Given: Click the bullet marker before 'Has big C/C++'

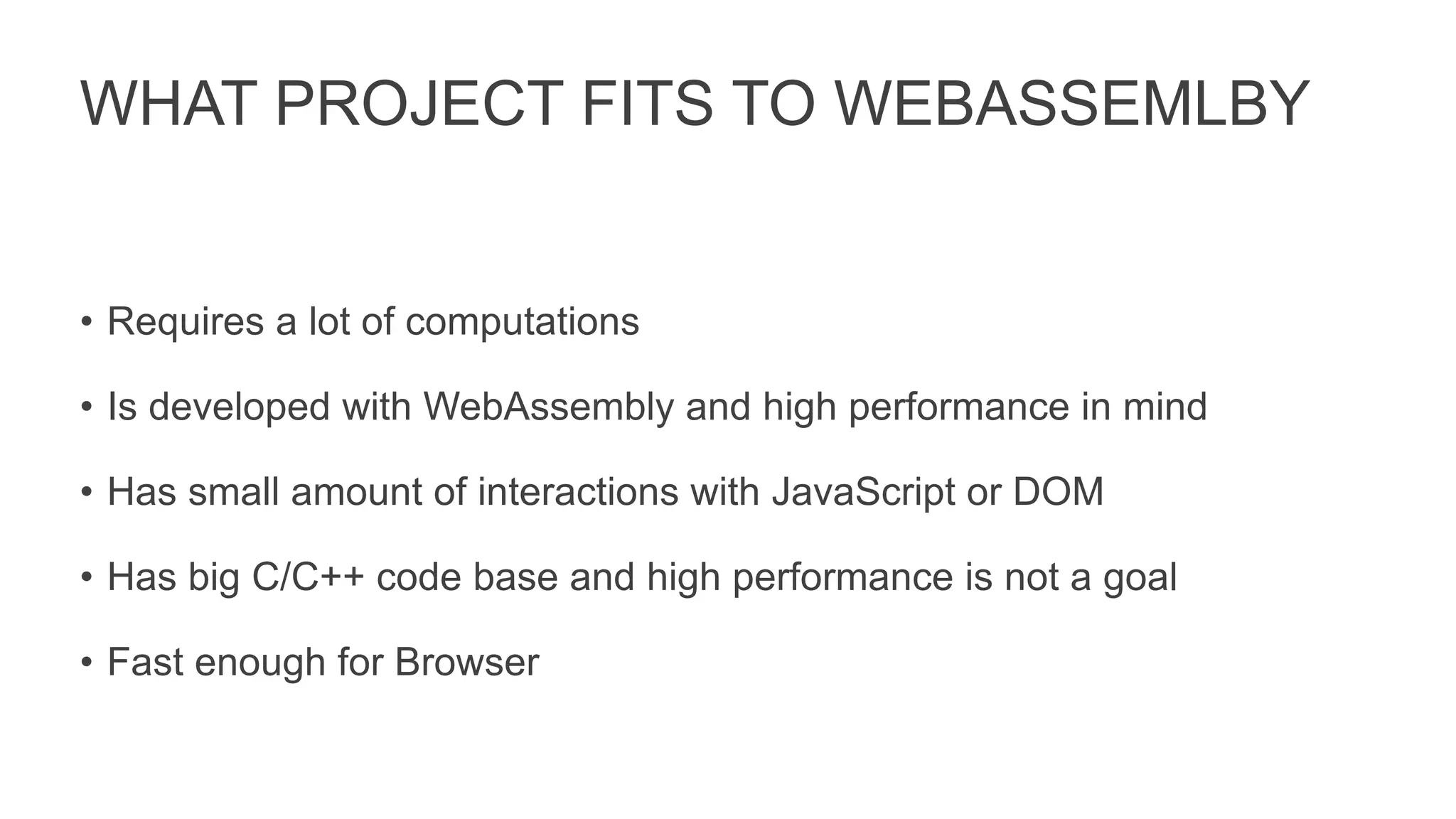Looking at the screenshot, I should (x=87, y=577).
